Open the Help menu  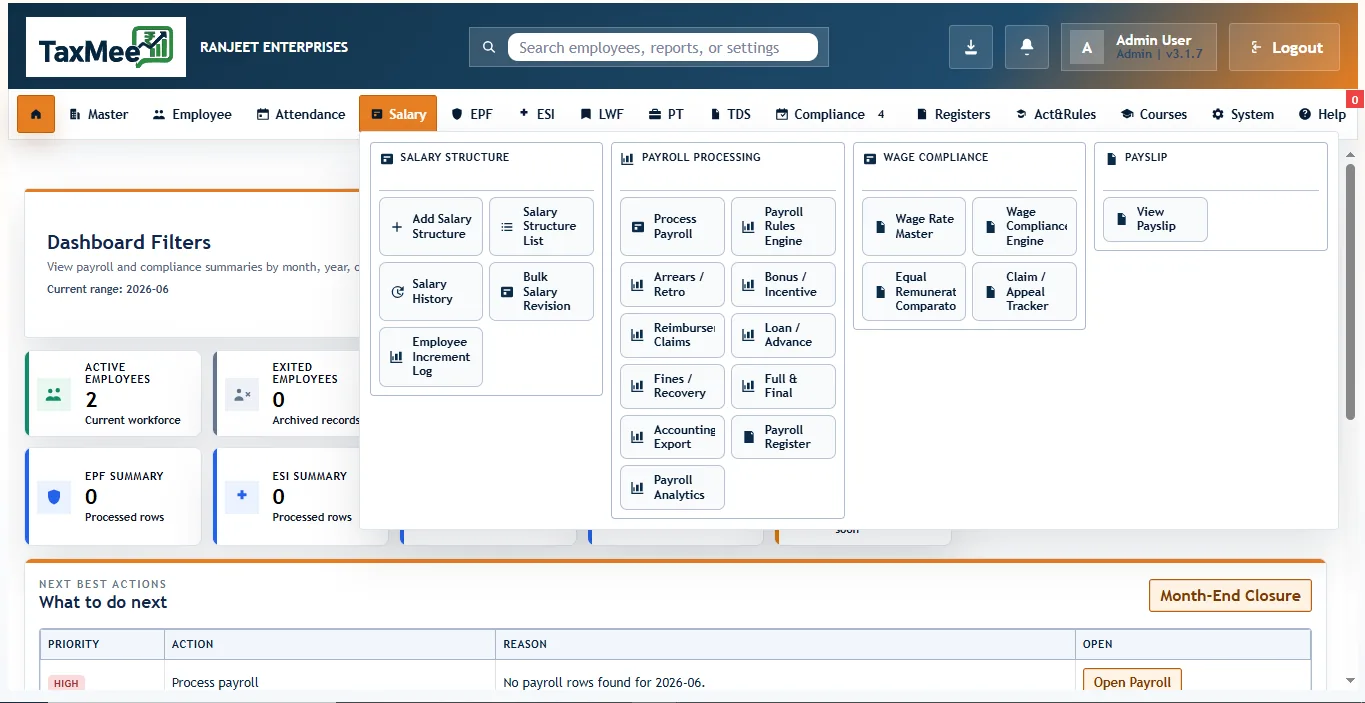click(x=1322, y=114)
